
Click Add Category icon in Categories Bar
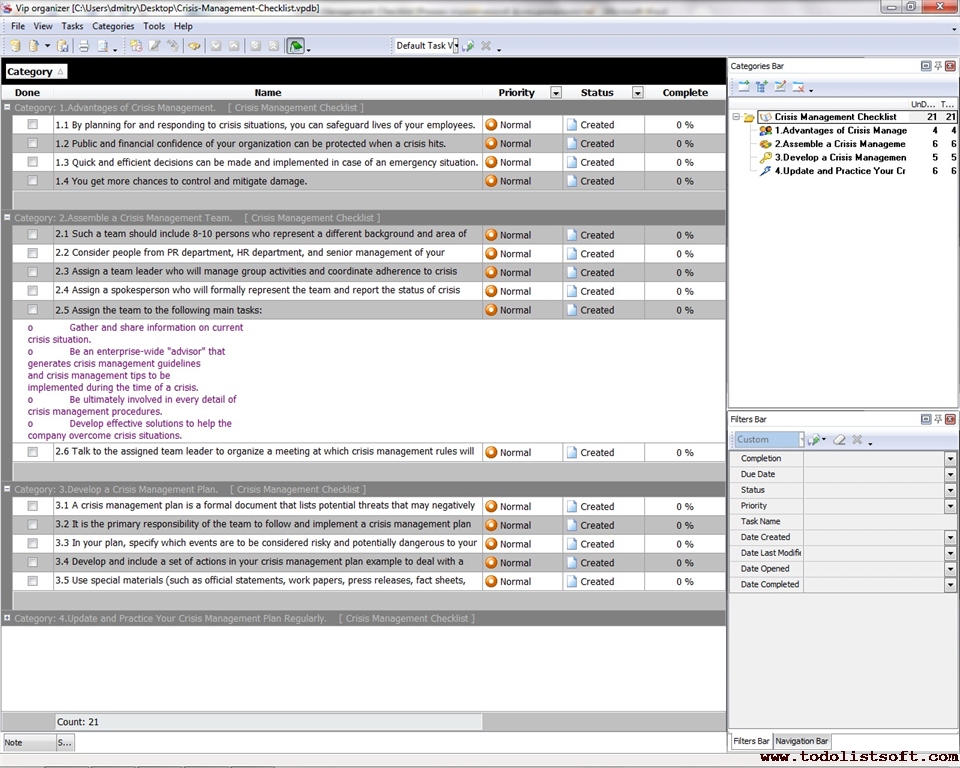743,87
